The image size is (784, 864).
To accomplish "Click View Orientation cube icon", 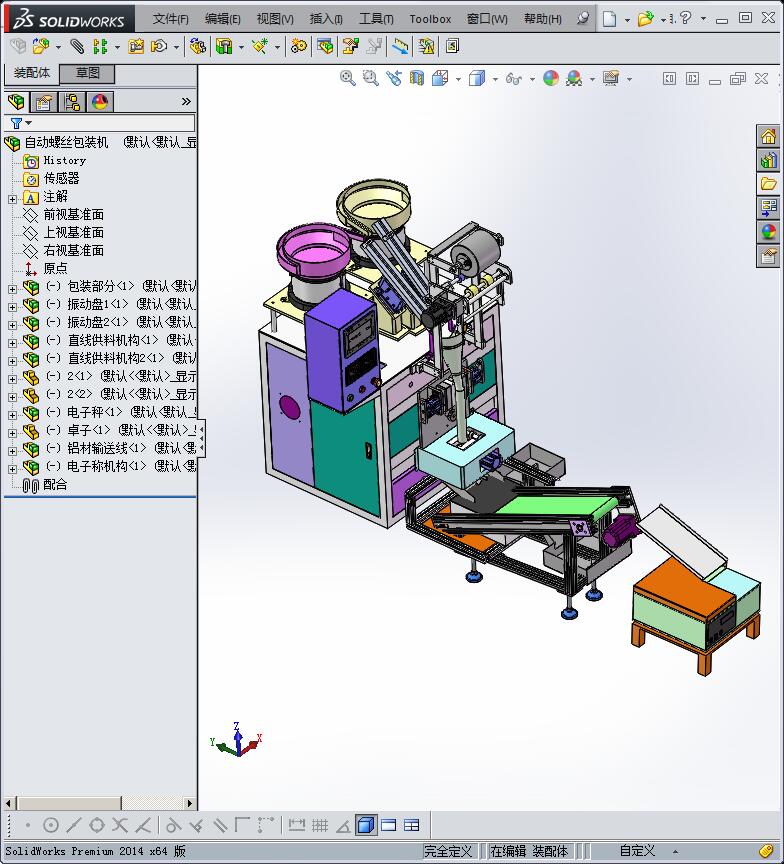I will tap(440, 78).
